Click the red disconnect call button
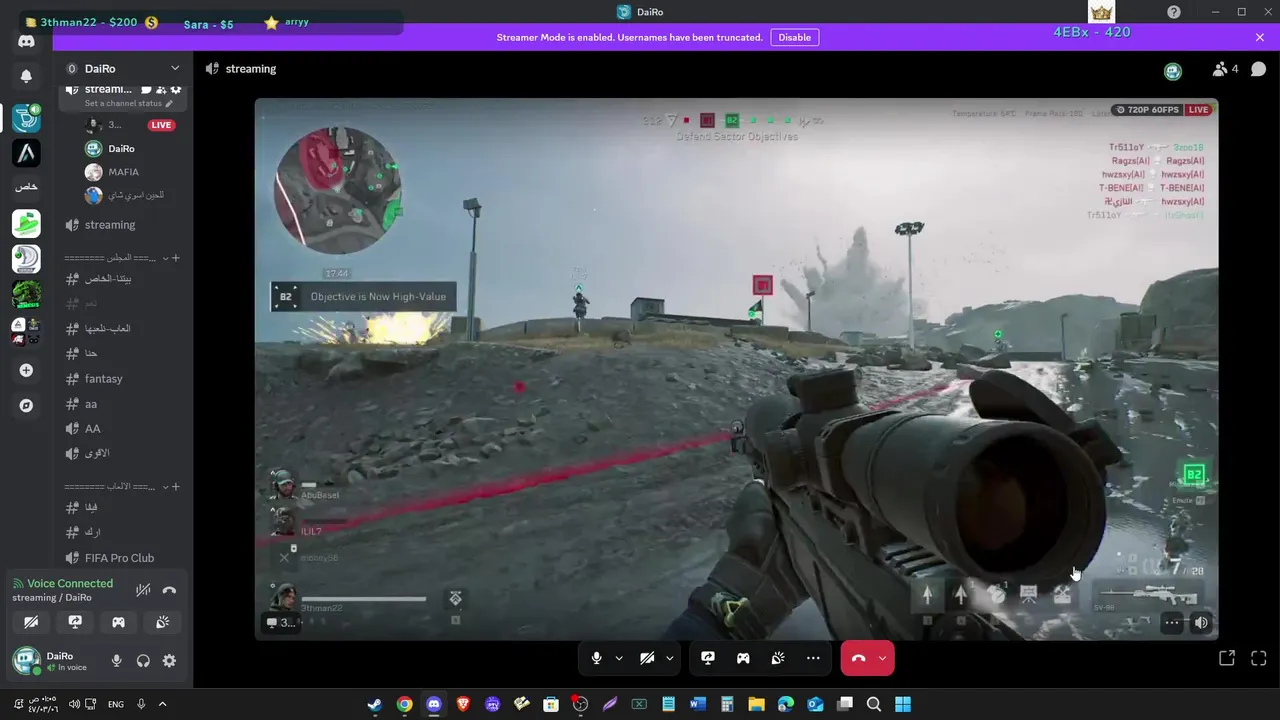Screen dimensions: 1280x720 858,658
